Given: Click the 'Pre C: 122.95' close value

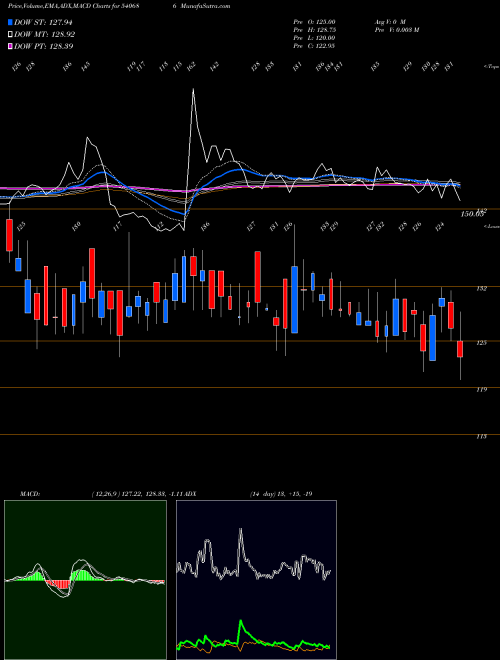Looking at the screenshot, I should (314, 46).
